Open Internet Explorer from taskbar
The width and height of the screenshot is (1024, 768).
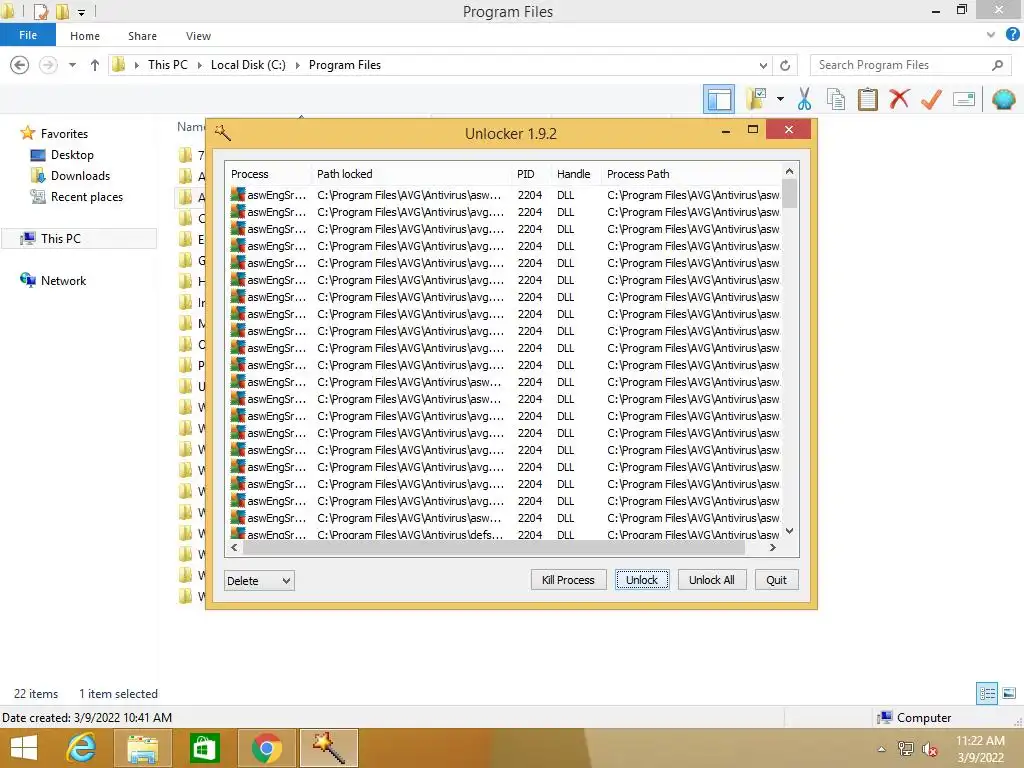(x=81, y=748)
